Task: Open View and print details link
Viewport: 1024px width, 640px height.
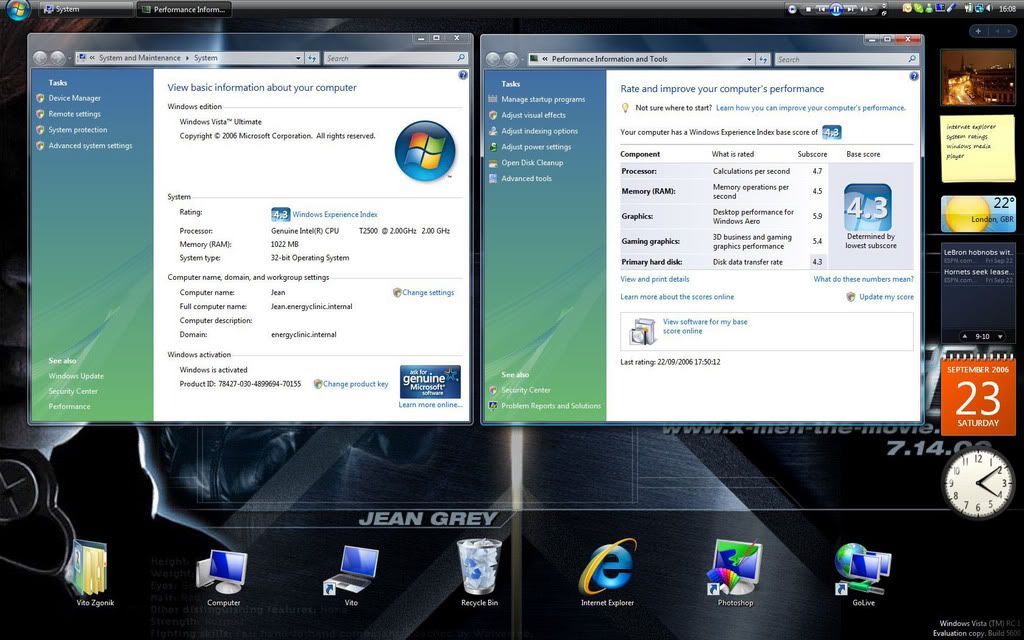Action: pos(655,279)
